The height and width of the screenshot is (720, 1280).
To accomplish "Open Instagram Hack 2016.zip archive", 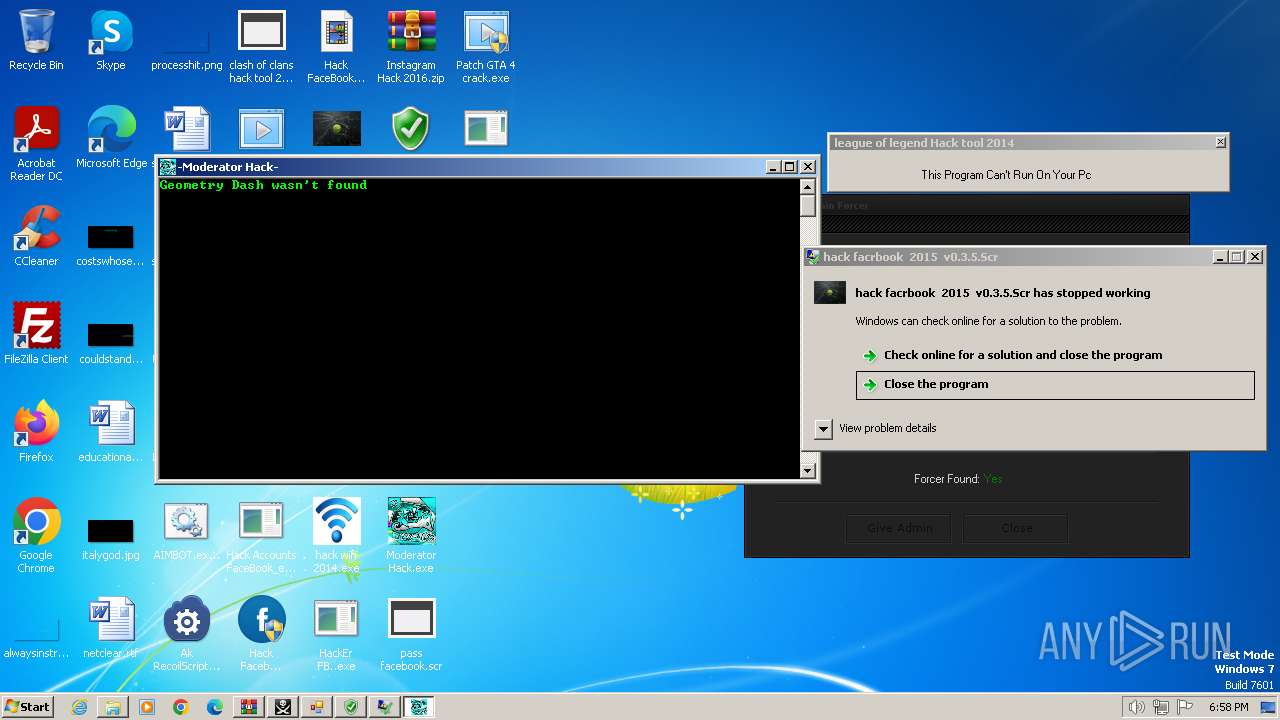I will (x=411, y=47).
